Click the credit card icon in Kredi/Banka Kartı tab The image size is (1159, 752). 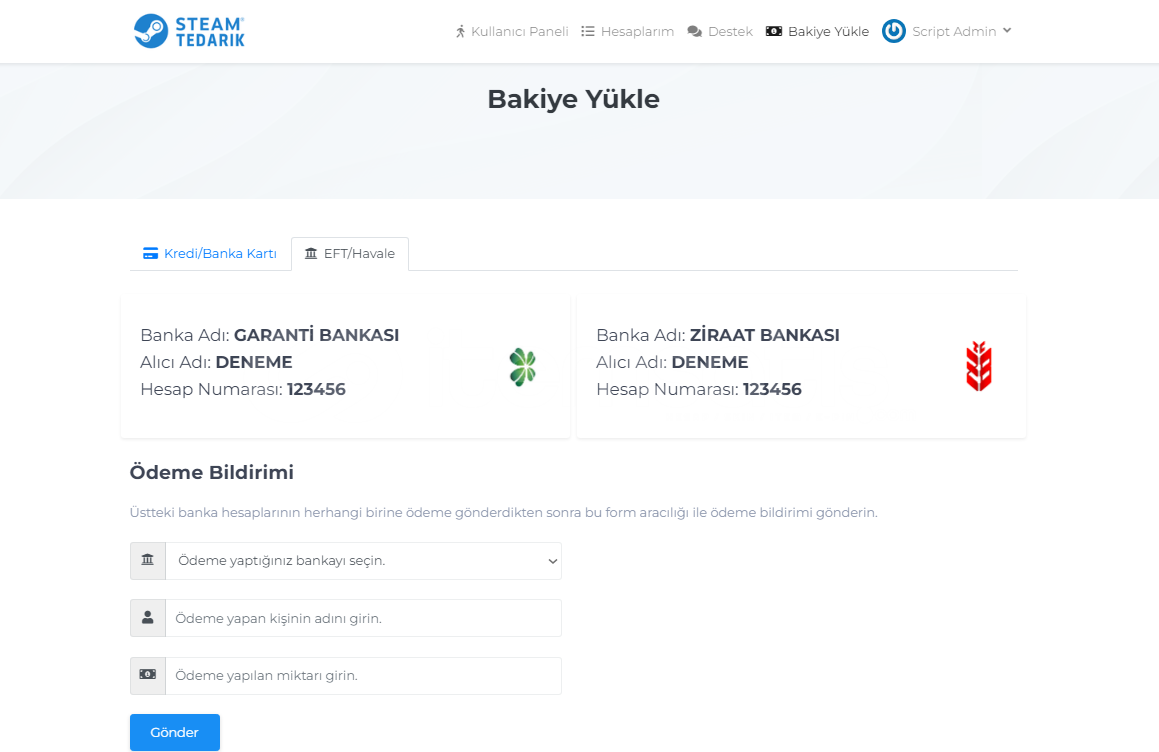pos(150,254)
